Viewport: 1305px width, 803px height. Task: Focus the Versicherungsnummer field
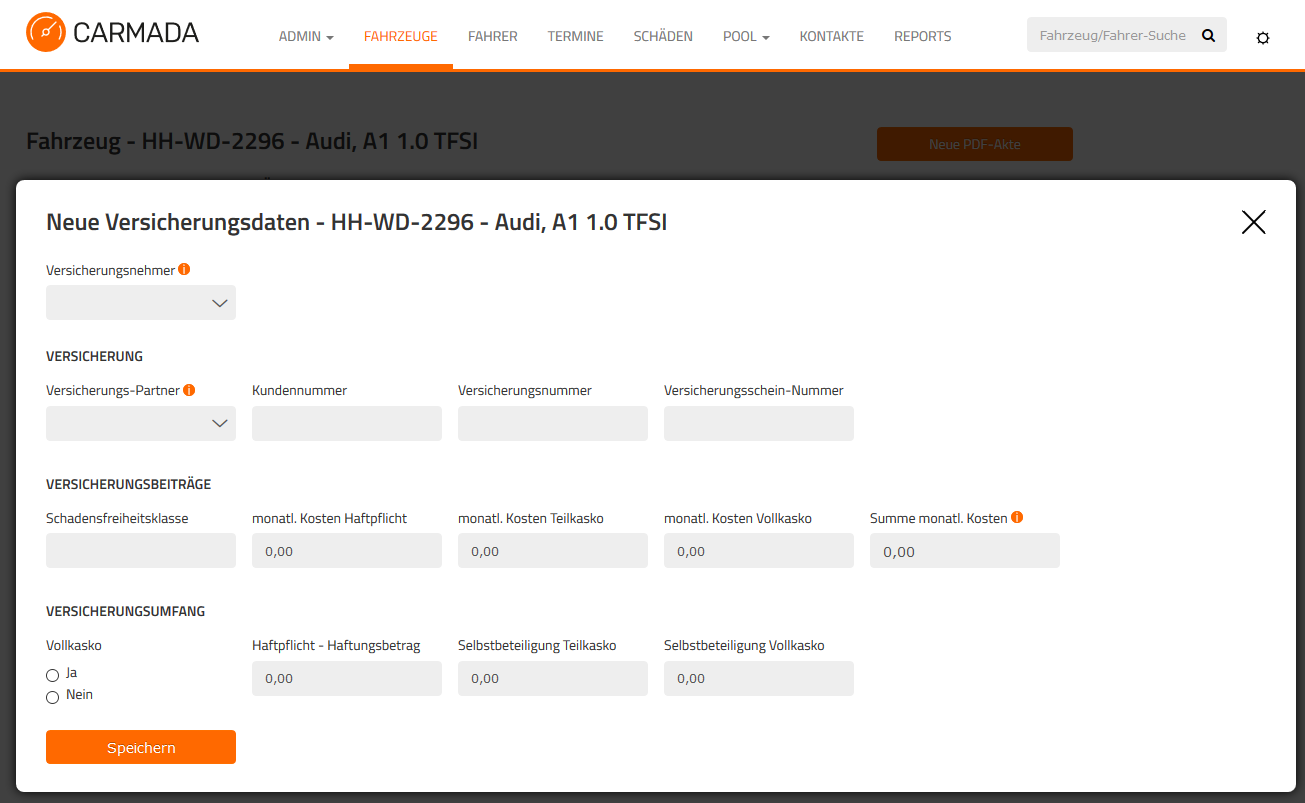tap(553, 423)
